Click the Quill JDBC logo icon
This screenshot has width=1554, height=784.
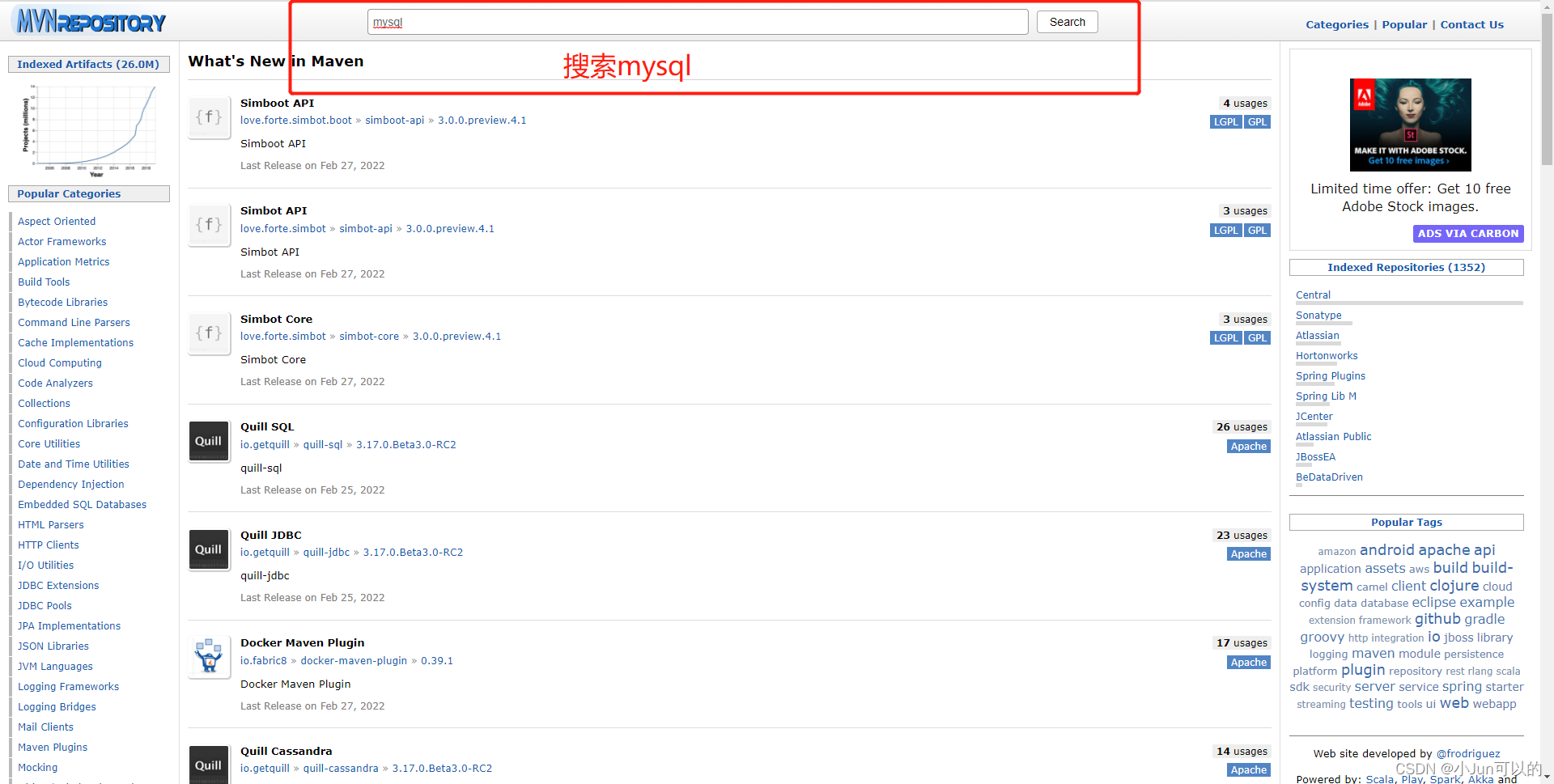(209, 549)
